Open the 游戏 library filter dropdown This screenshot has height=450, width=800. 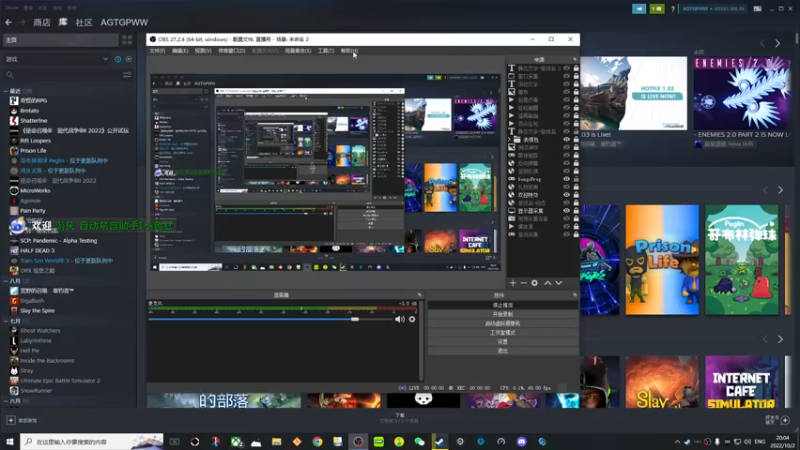[x=56, y=59]
